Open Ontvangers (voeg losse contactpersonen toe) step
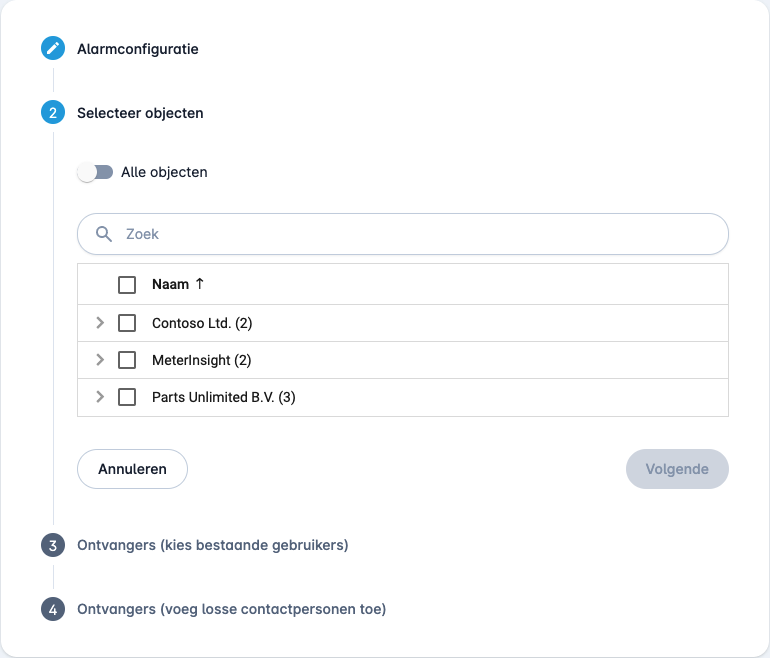Image resolution: width=770 pixels, height=658 pixels. point(231,609)
